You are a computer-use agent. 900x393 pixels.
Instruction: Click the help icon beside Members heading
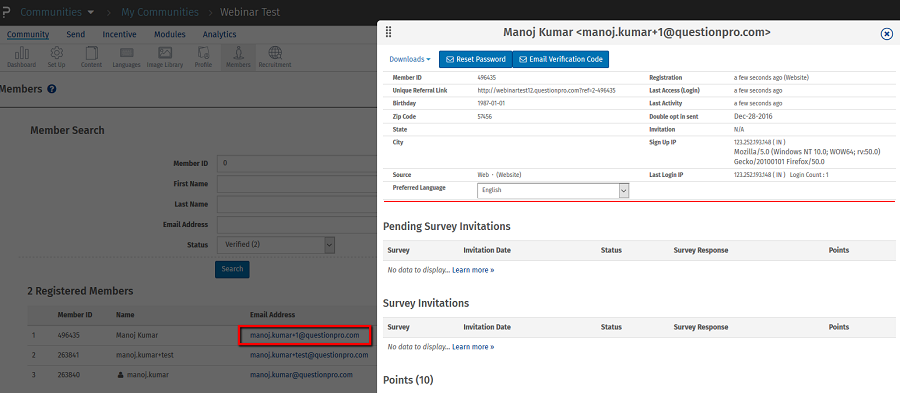pos(52,89)
